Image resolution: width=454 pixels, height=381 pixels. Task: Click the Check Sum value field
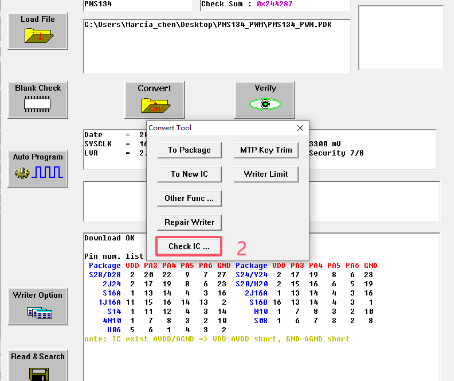pos(275,5)
